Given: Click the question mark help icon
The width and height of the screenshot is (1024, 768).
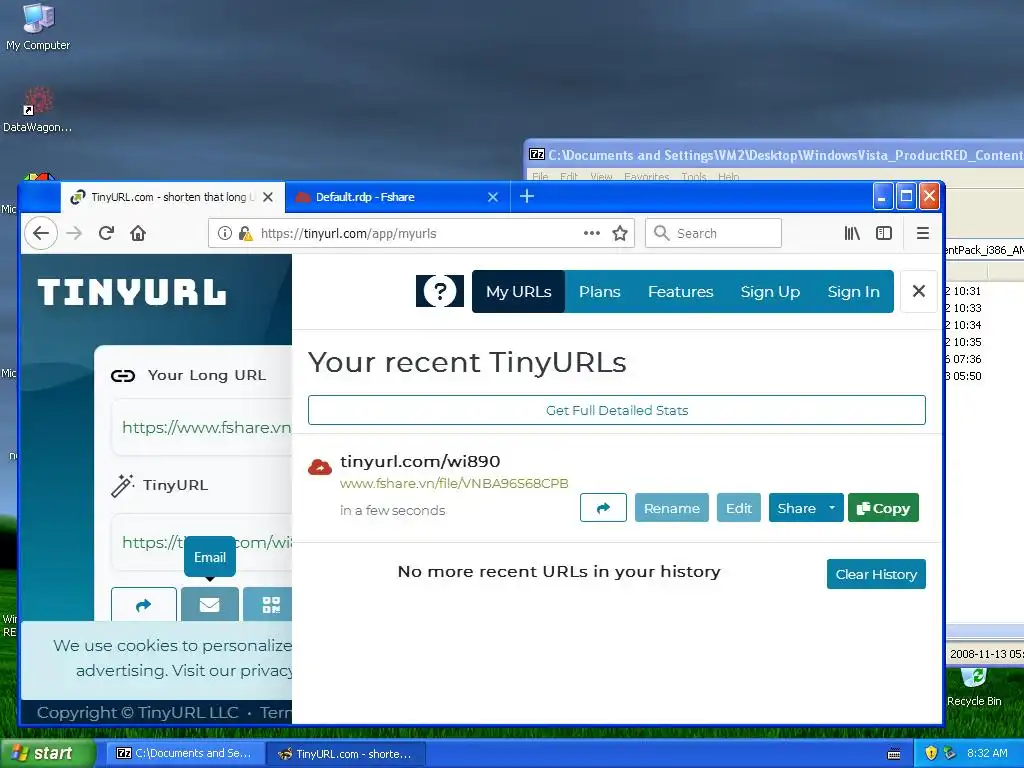Looking at the screenshot, I should point(440,291).
